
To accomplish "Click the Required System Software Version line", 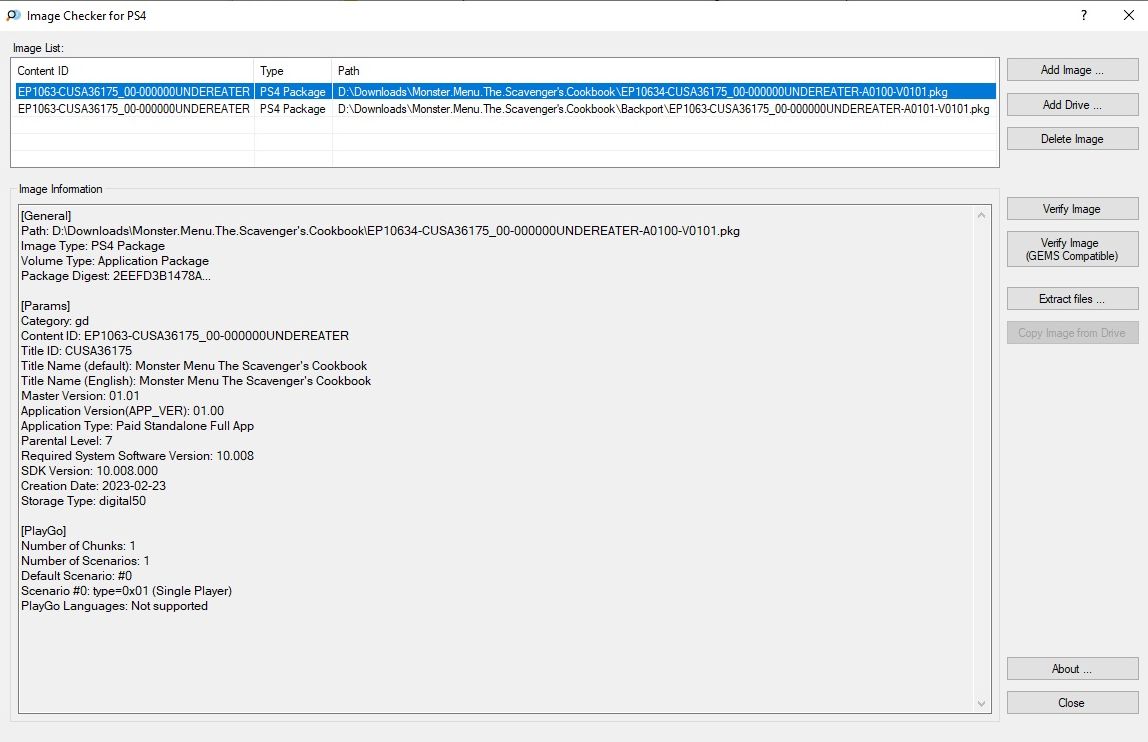I will coord(138,456).
